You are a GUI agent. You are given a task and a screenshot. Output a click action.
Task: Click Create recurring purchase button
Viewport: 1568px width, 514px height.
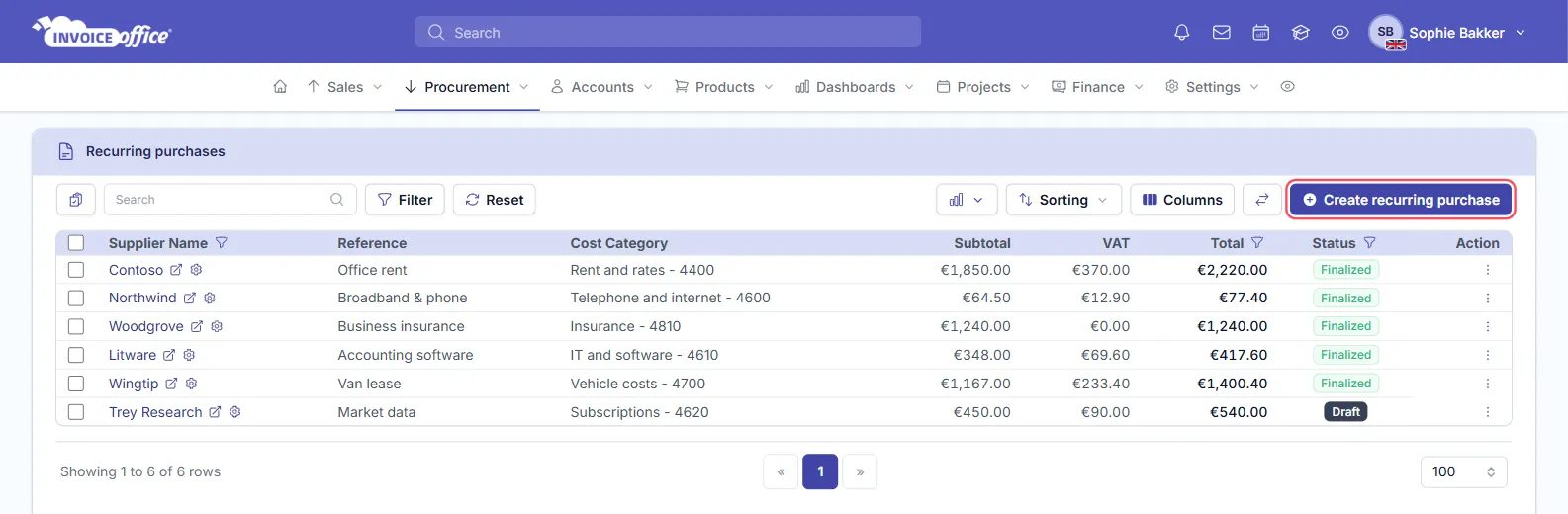tap(1401, 200)
